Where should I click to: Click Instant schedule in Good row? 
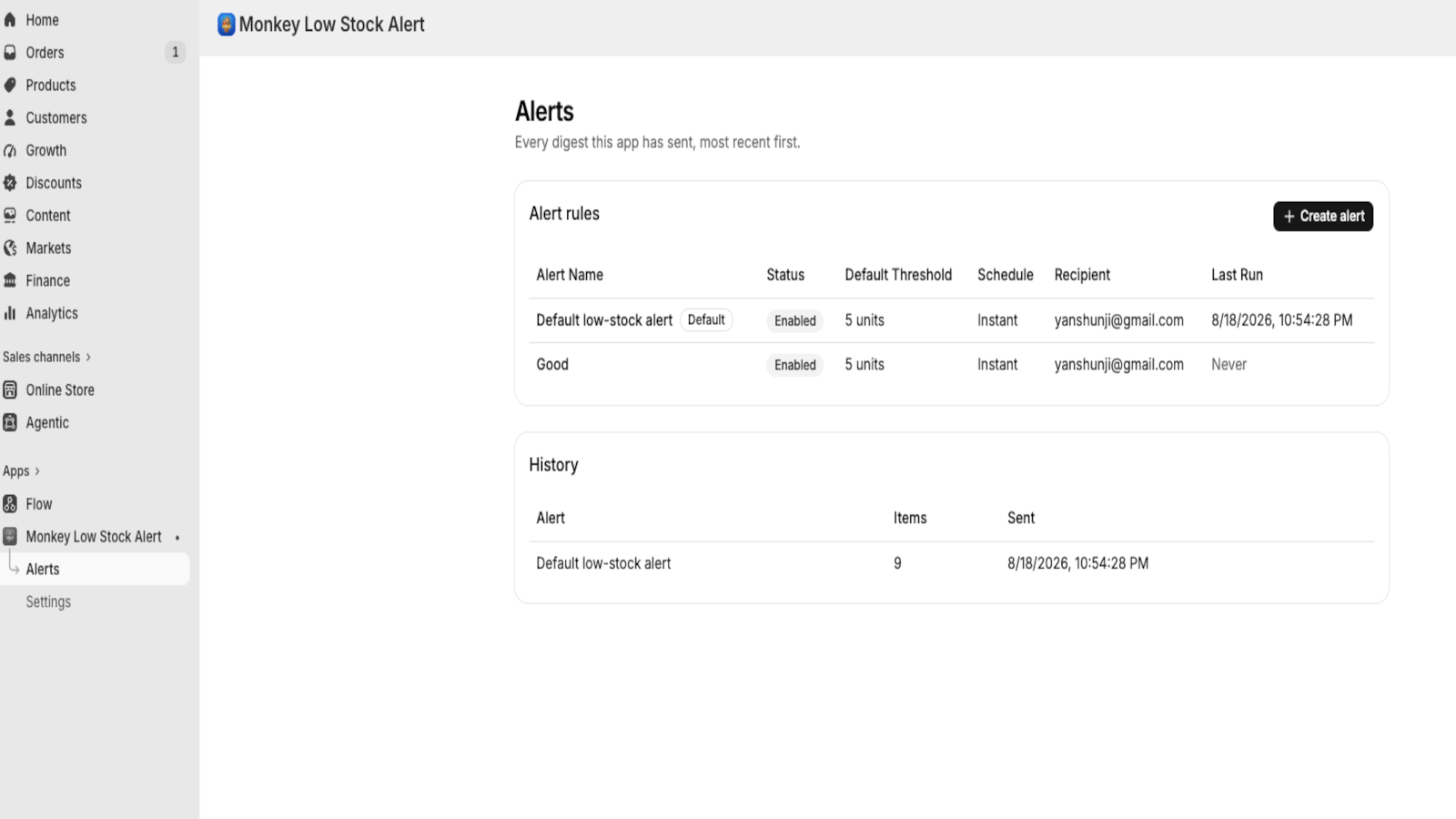point(997,364)
